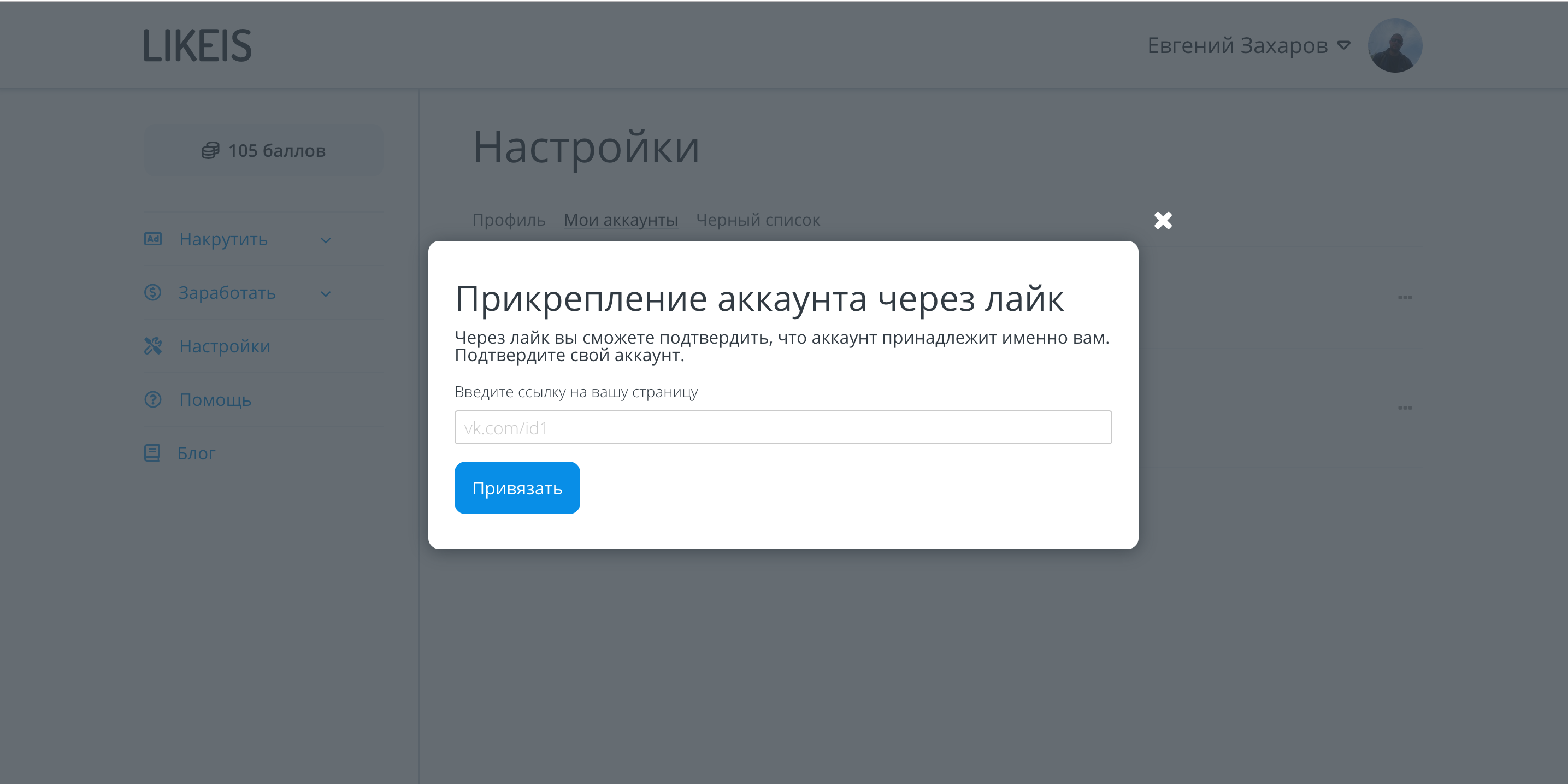Focus the vk.com/id1 link input field
Image resolution: width=1568 pixels, height=784 pixels.
[x=783, y=427]
